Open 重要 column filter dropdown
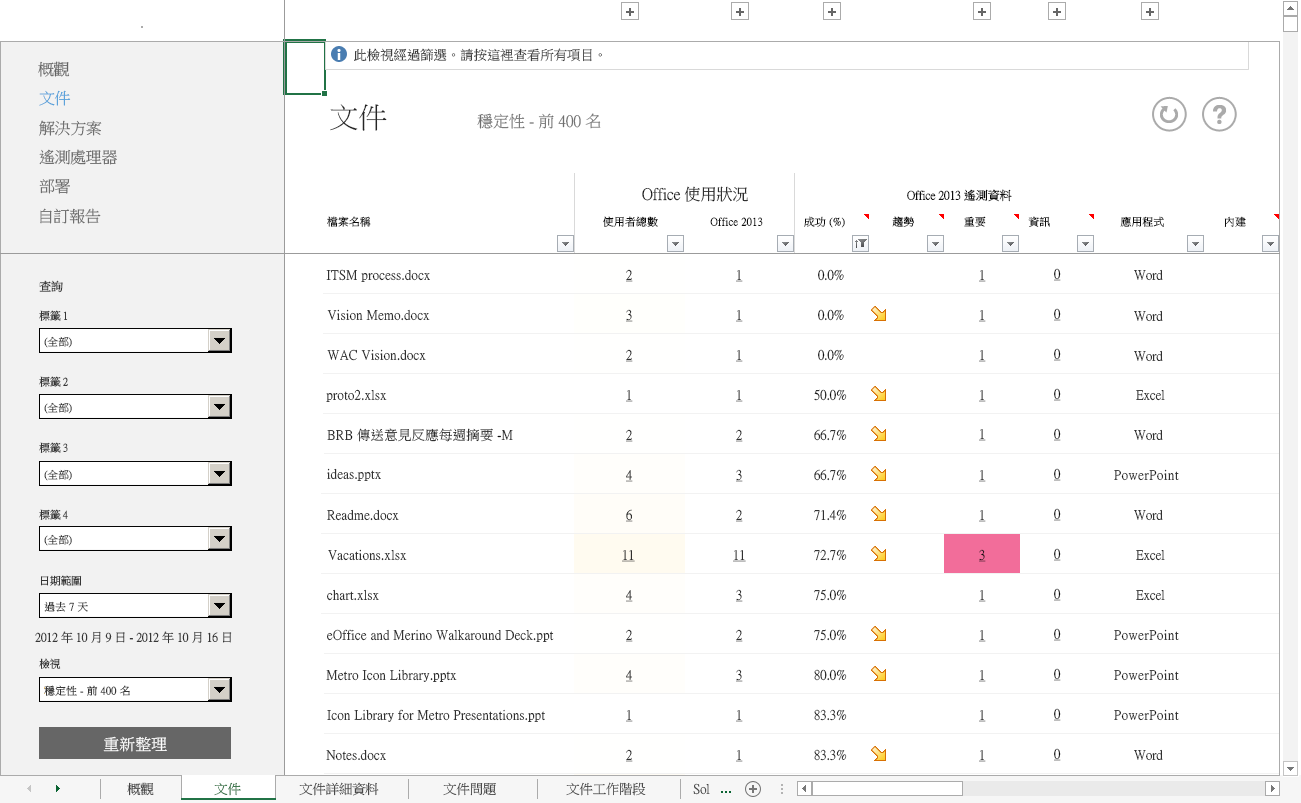The height and width of the screenshot is (803, 1301). (x=1010, y=243)
